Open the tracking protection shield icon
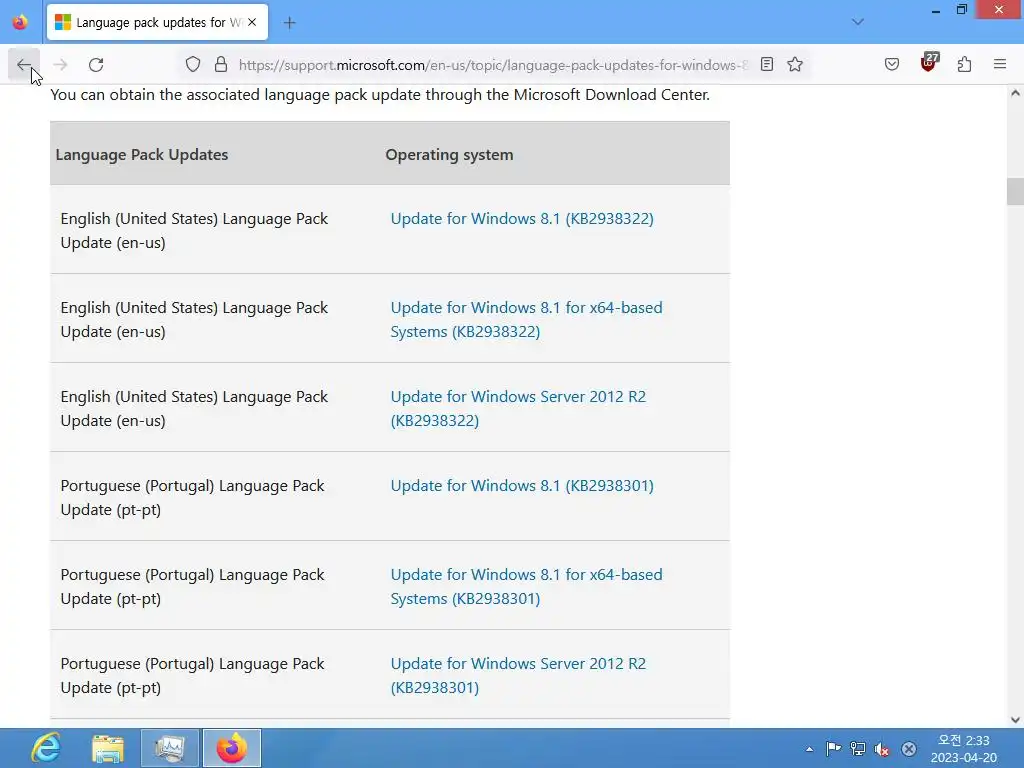Image resolution: width=1024 pixels, height=768 pixels. click(193, 64)
